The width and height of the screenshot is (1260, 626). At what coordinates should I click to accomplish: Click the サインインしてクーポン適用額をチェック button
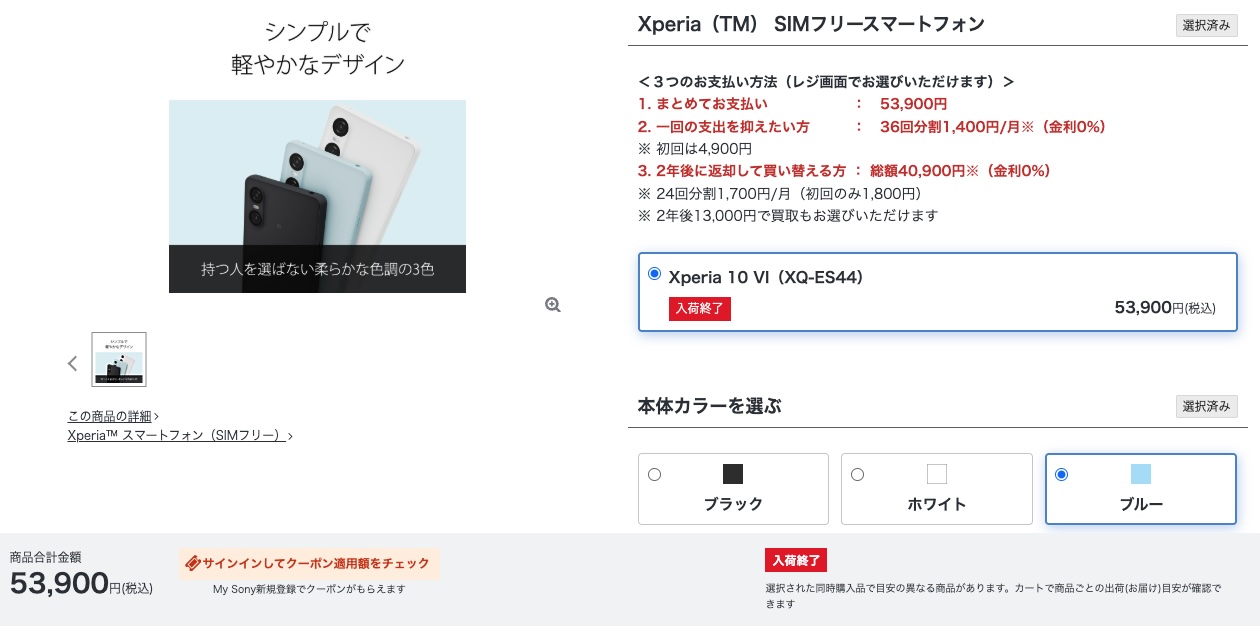click(309, 564)
